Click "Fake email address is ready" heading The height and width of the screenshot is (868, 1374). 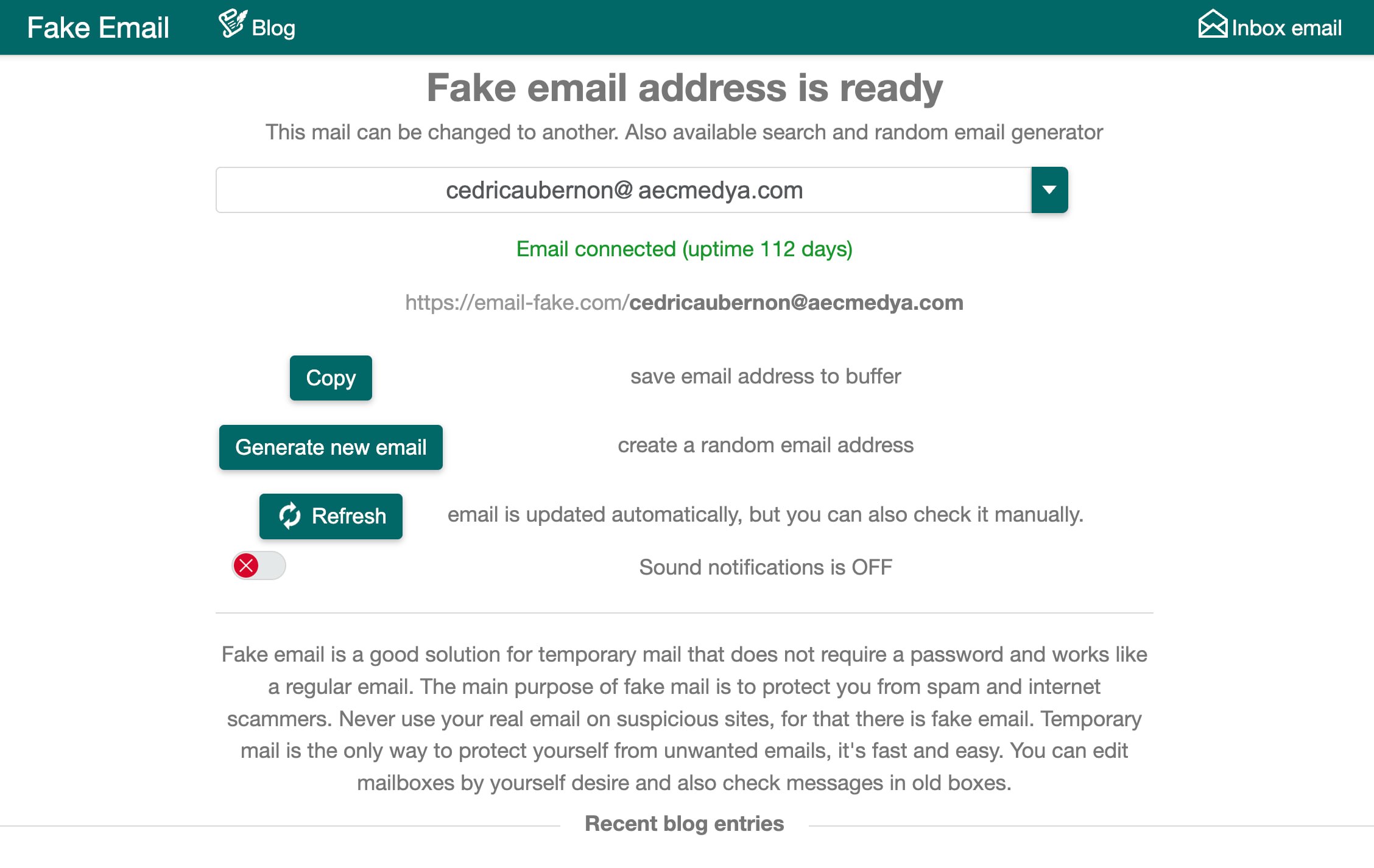(x=684, y=88)
